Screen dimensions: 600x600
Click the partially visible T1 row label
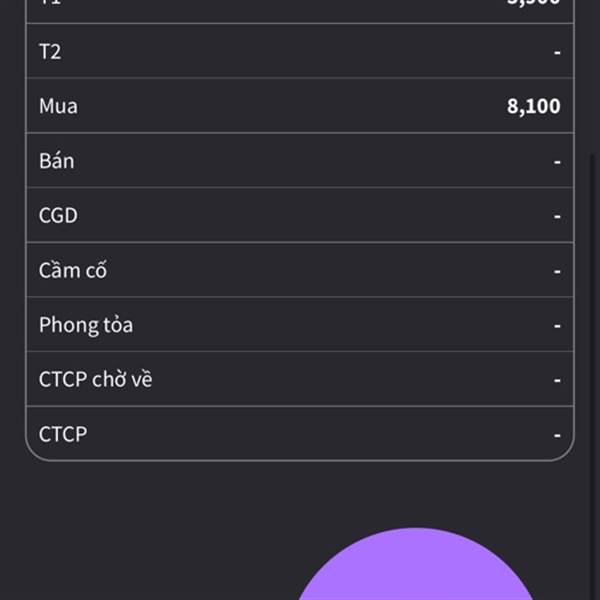click(50, 2)
